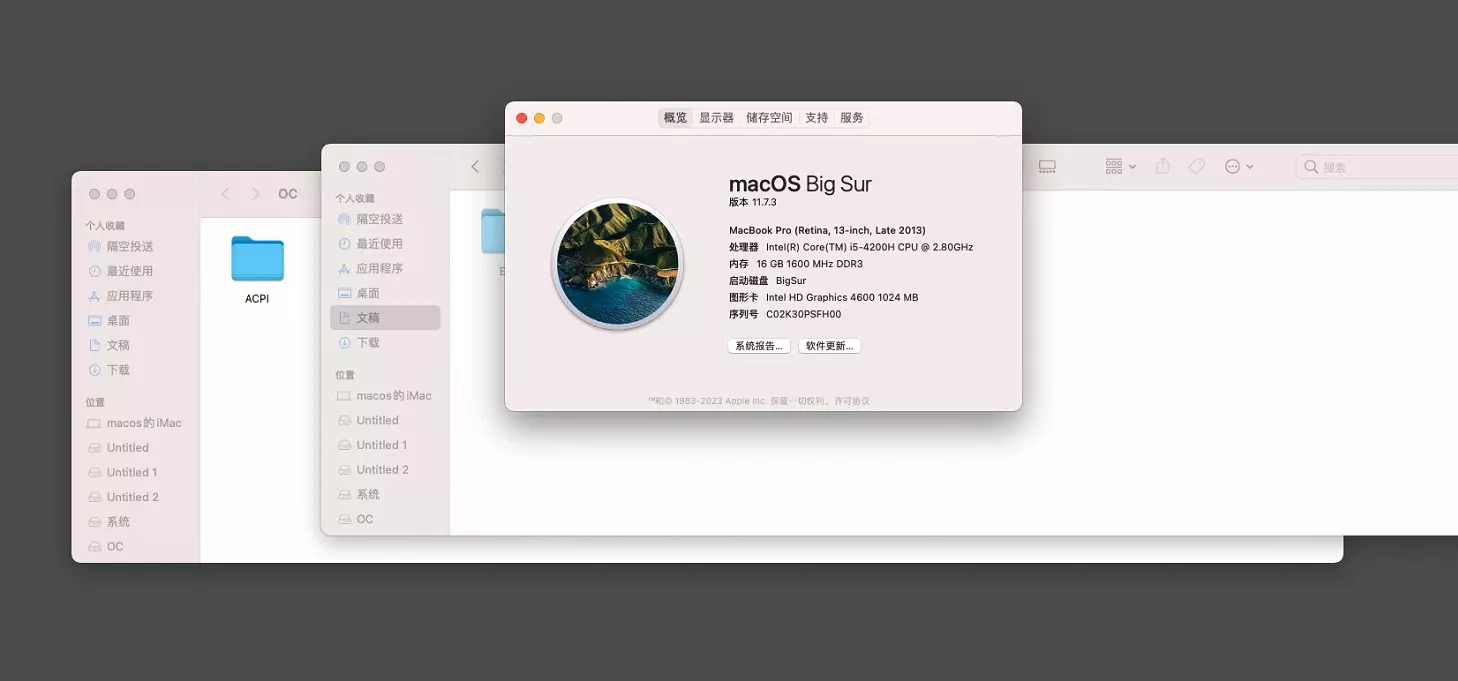Click the back chevron in Finder navigation
This screenshot has width=1458, height=681.
click(x=474, y=166)
